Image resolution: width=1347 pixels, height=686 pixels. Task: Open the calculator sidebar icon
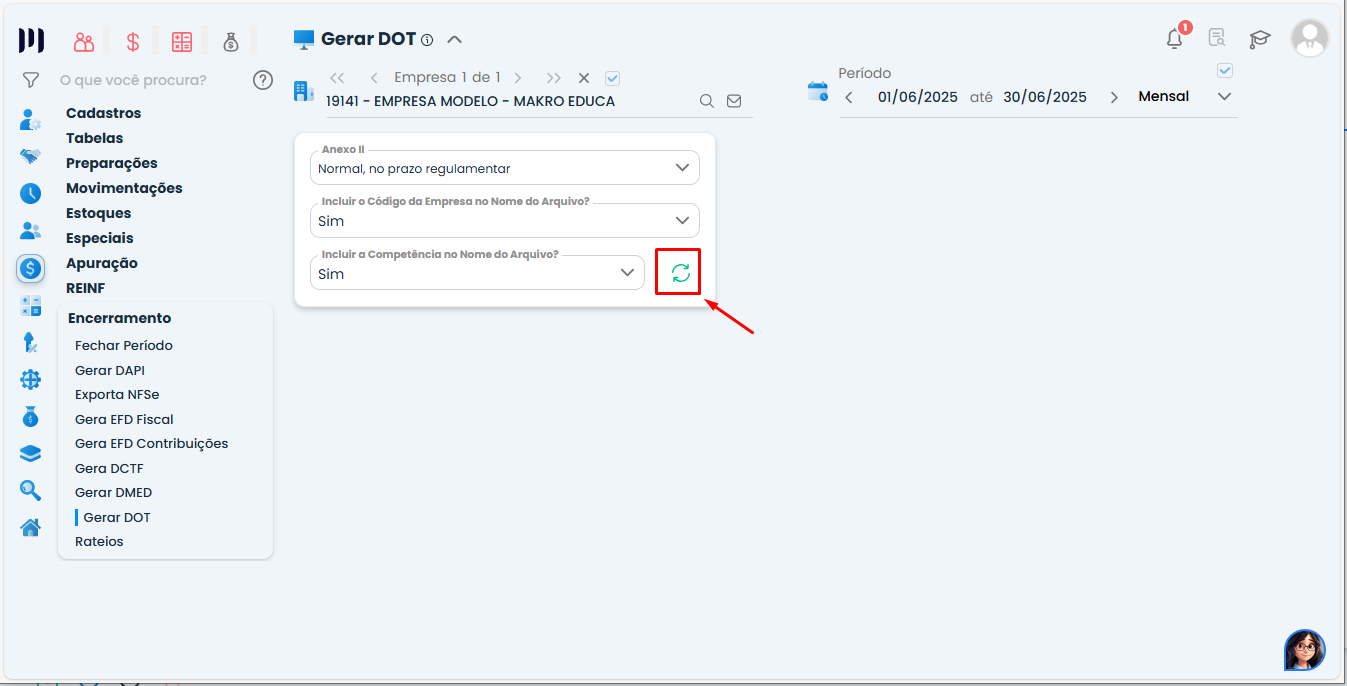point(31,306)
